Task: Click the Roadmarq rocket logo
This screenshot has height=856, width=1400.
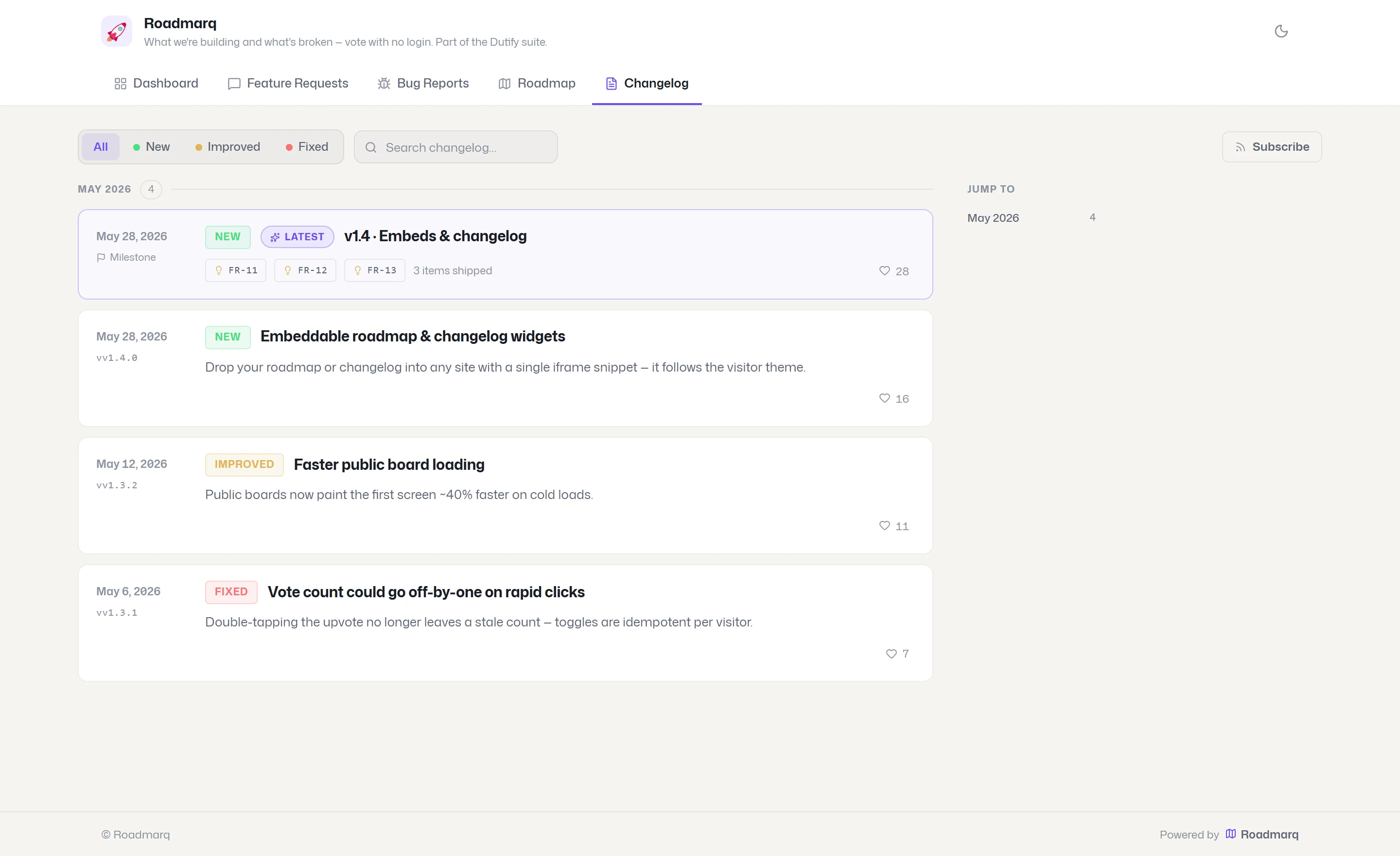Action: 117,31
